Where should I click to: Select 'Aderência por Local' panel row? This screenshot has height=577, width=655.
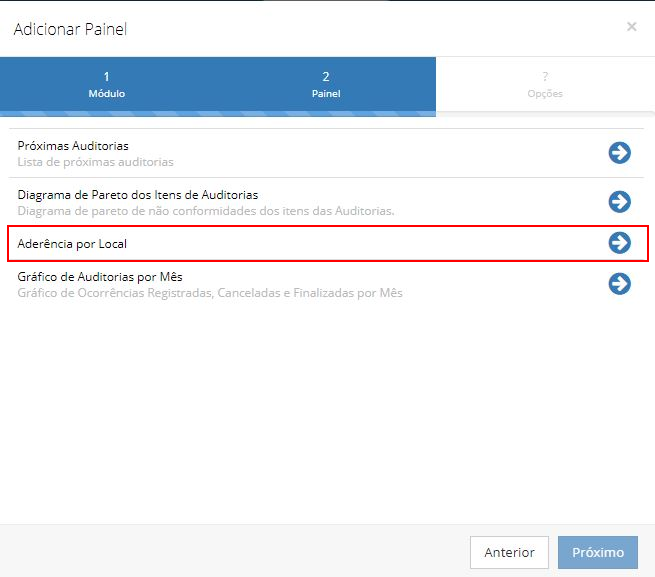(x=328, y=244)
